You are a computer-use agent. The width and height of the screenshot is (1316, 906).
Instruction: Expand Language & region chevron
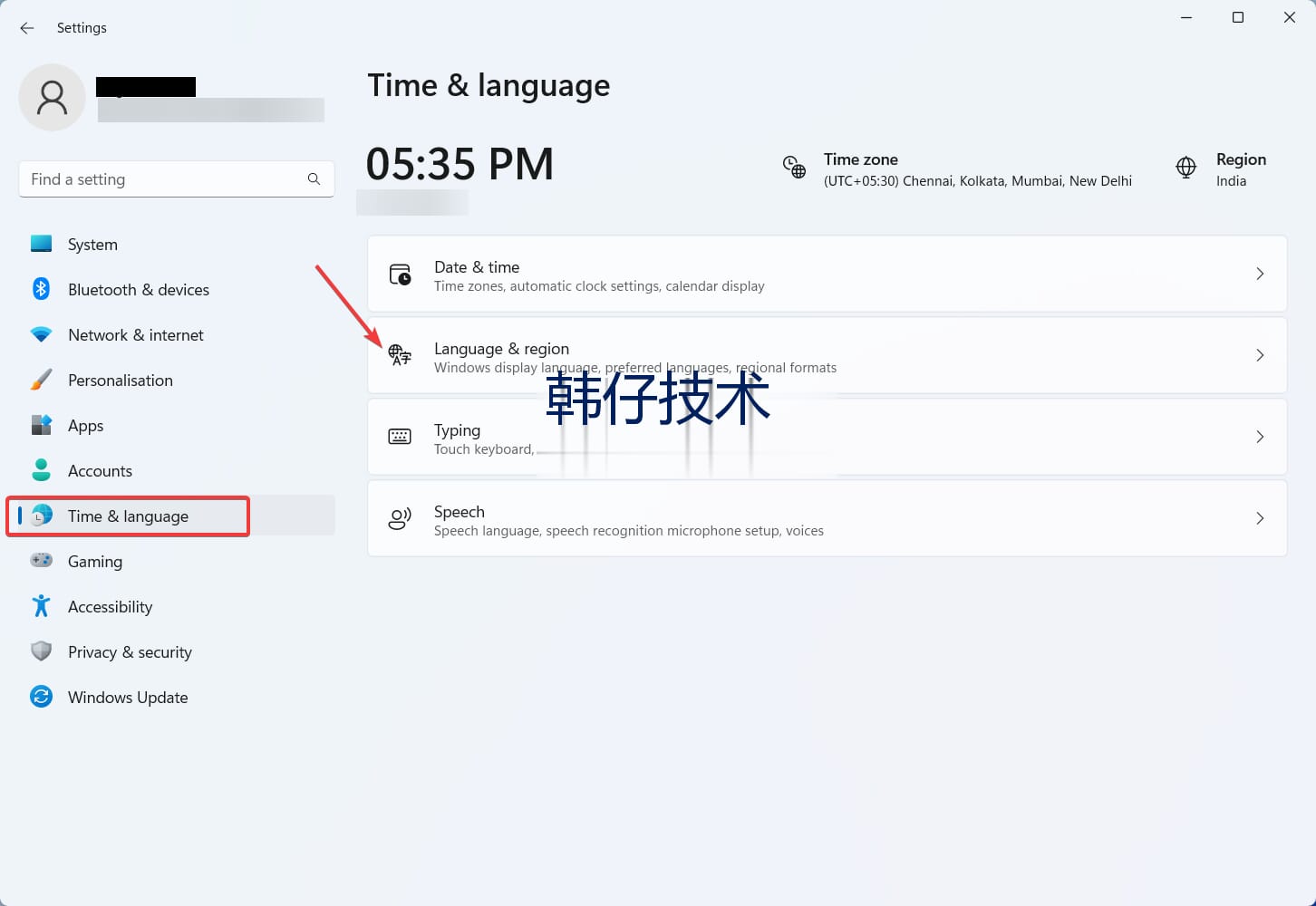tap(1260, 355)
